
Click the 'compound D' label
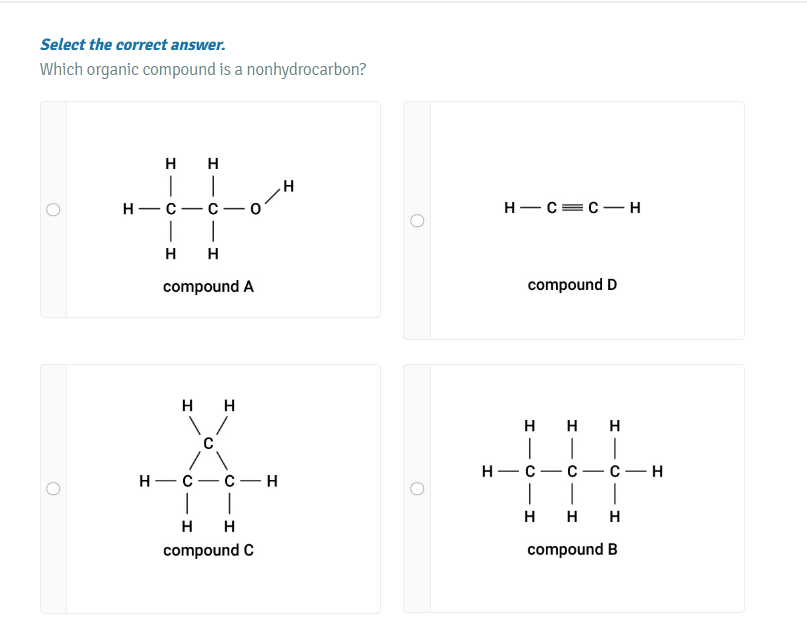(x=572, y=285)
